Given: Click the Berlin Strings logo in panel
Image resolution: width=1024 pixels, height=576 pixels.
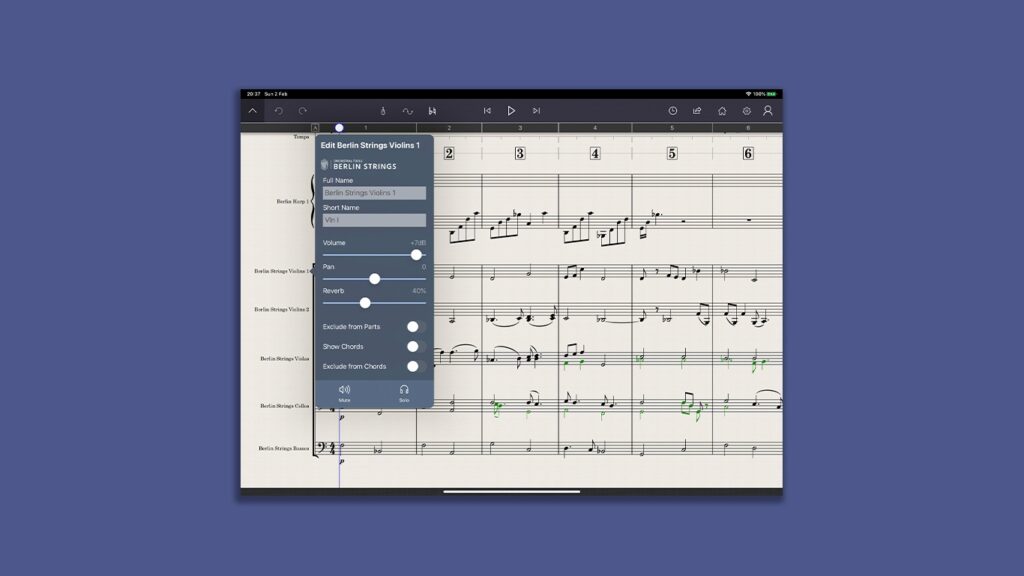Looking at the screenshot, I should point(359,165).
